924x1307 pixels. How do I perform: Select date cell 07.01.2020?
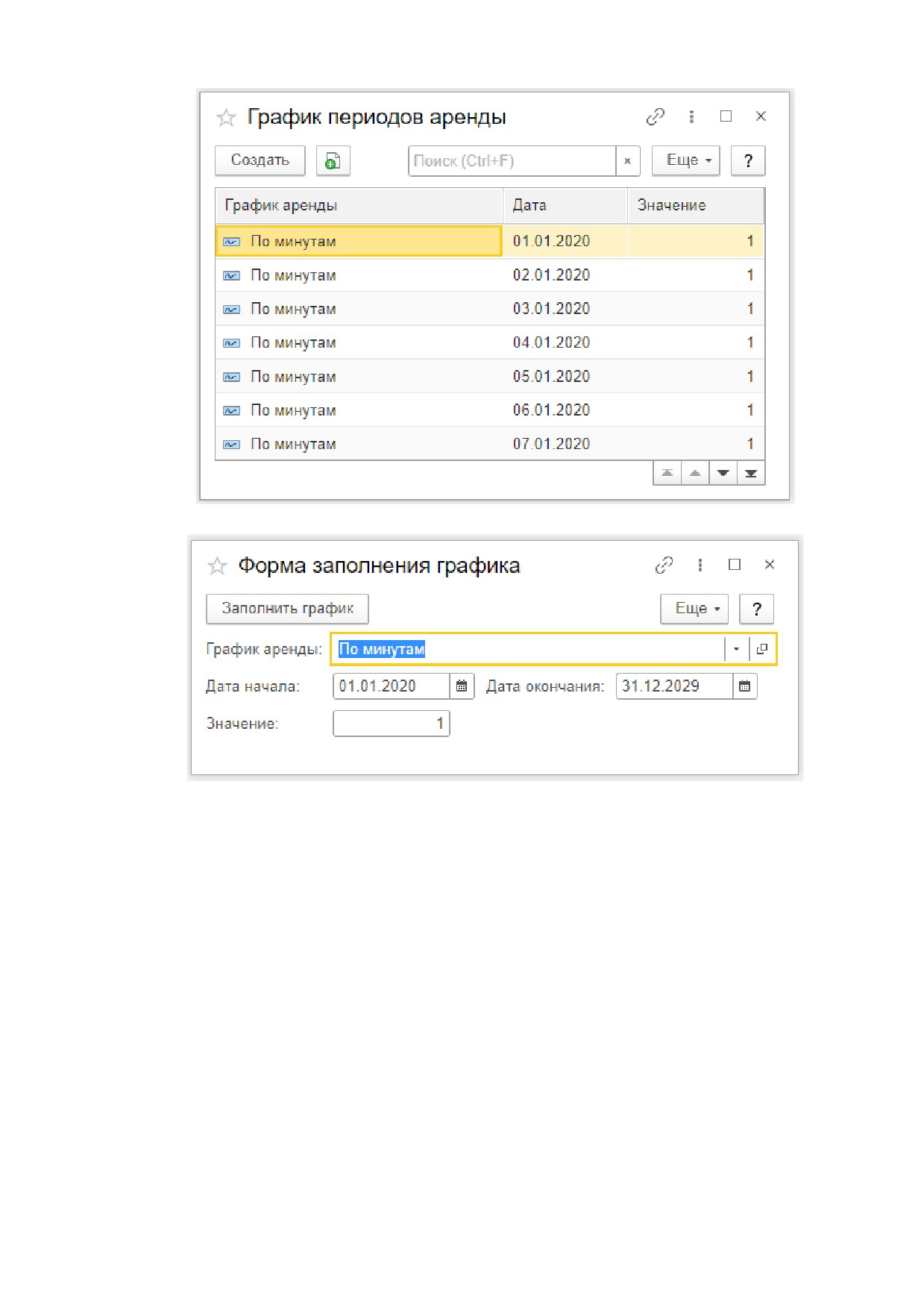(x=565, y=444)
